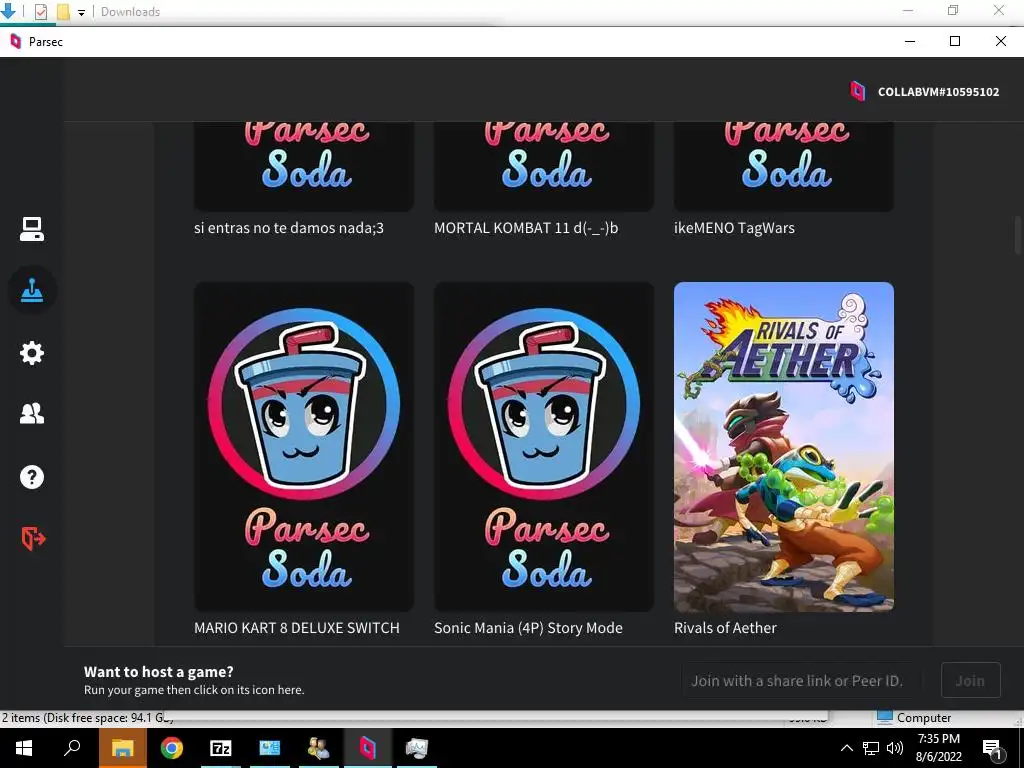Open the Computers tab in Parsec sidebar
Image resolution: width=1024 pixels, height=768 pixels.
(31, 229)
